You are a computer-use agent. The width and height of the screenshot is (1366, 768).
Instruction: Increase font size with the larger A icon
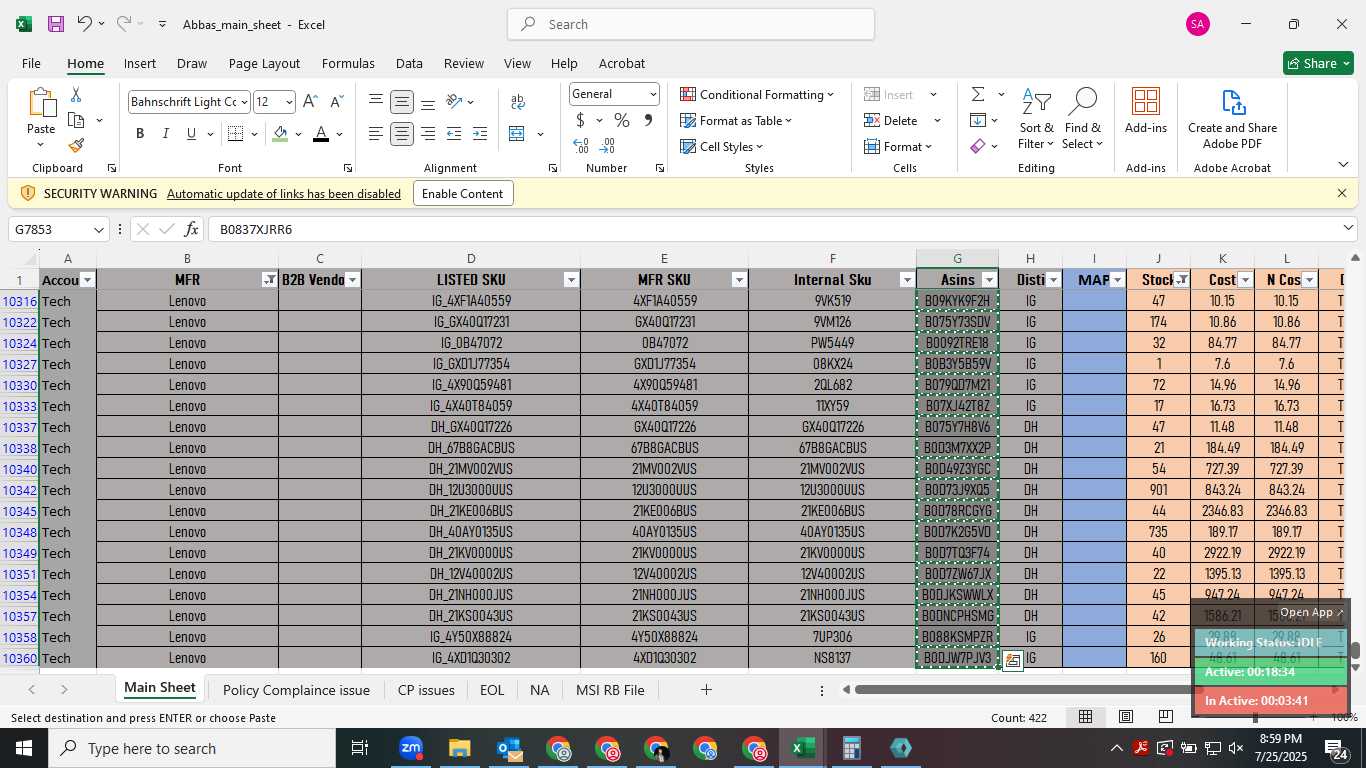pos(310,102)
